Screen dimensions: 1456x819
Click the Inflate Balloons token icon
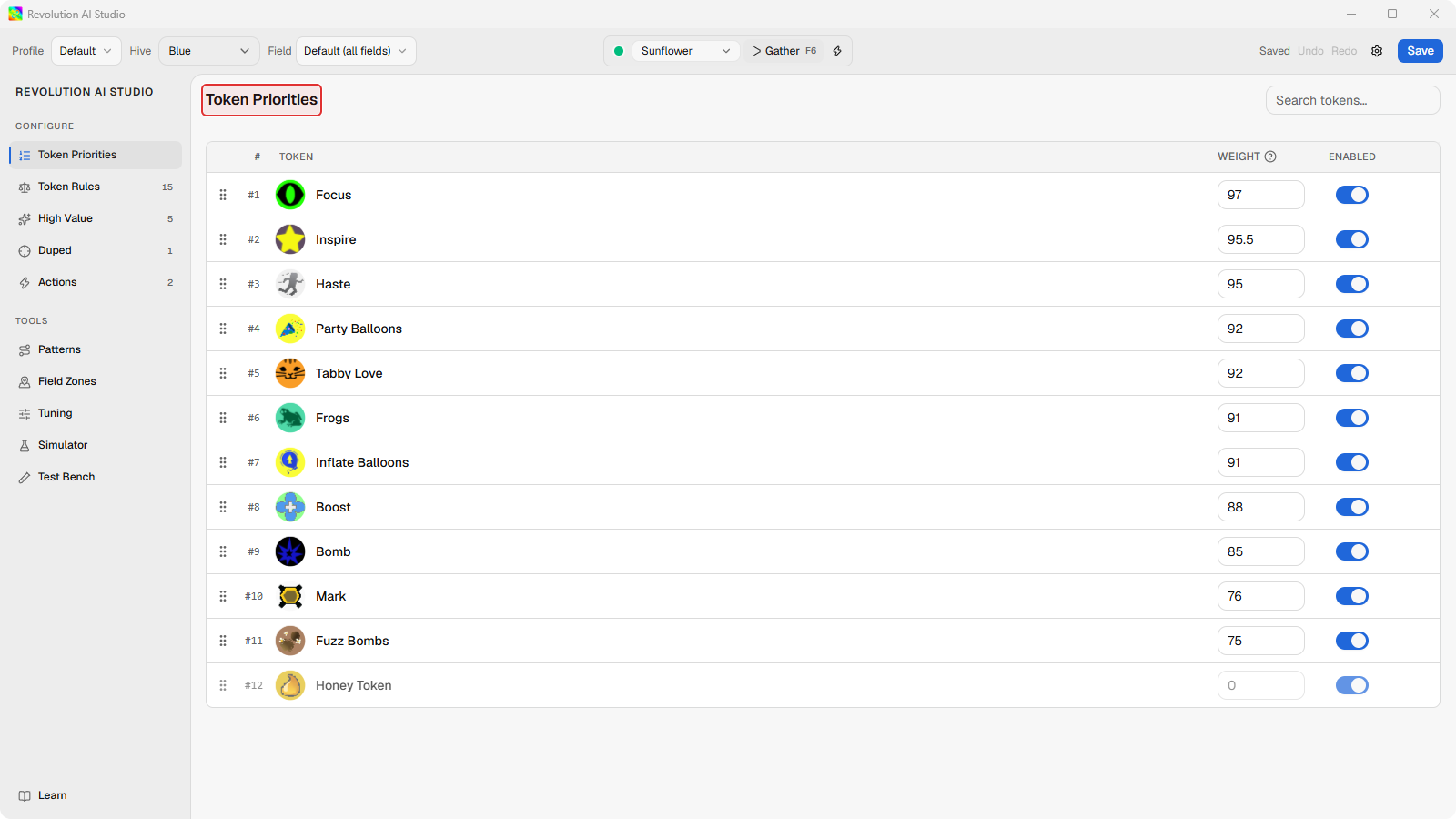coord(290,462)
